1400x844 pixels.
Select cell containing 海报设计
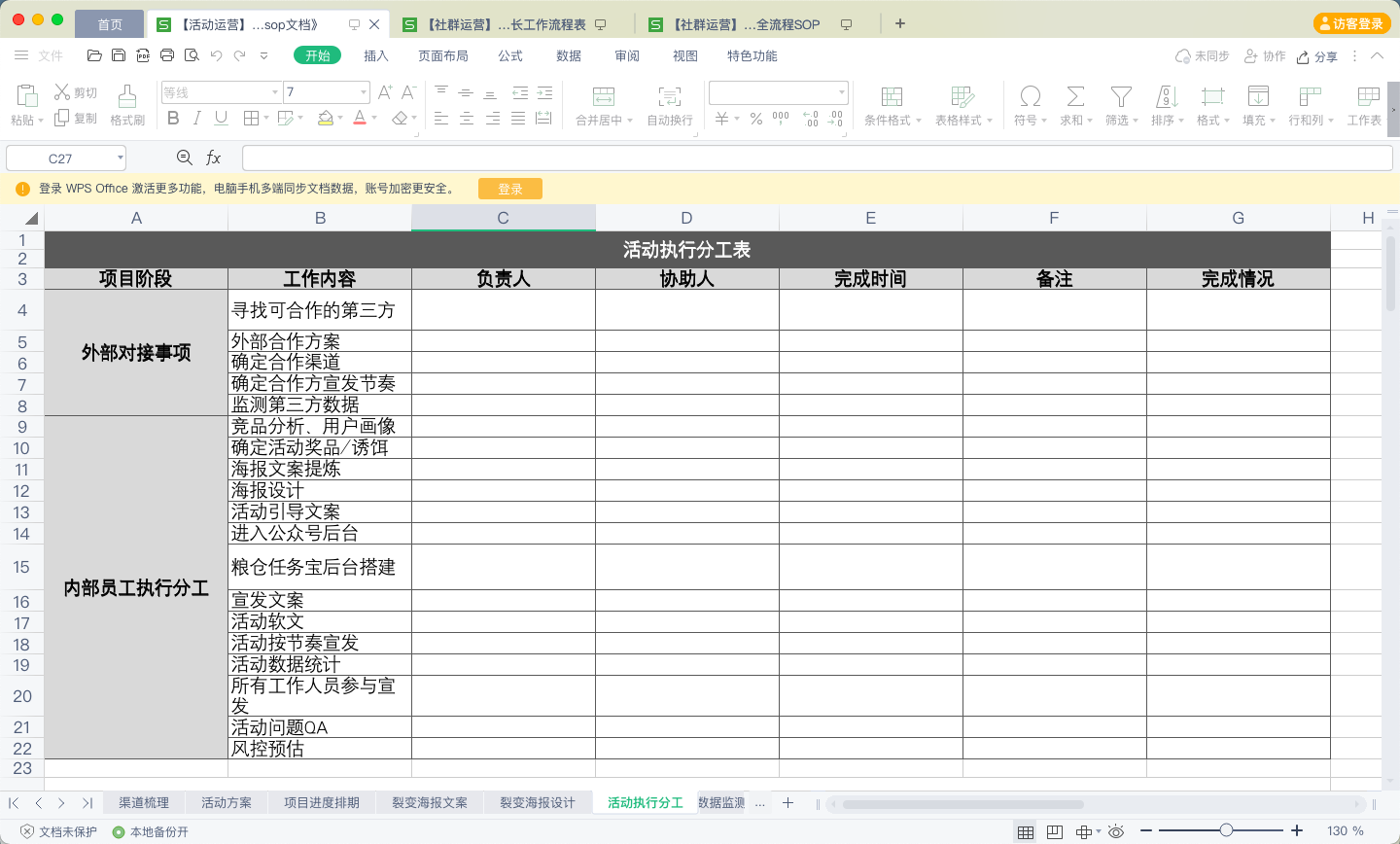(x=320, y=490)
